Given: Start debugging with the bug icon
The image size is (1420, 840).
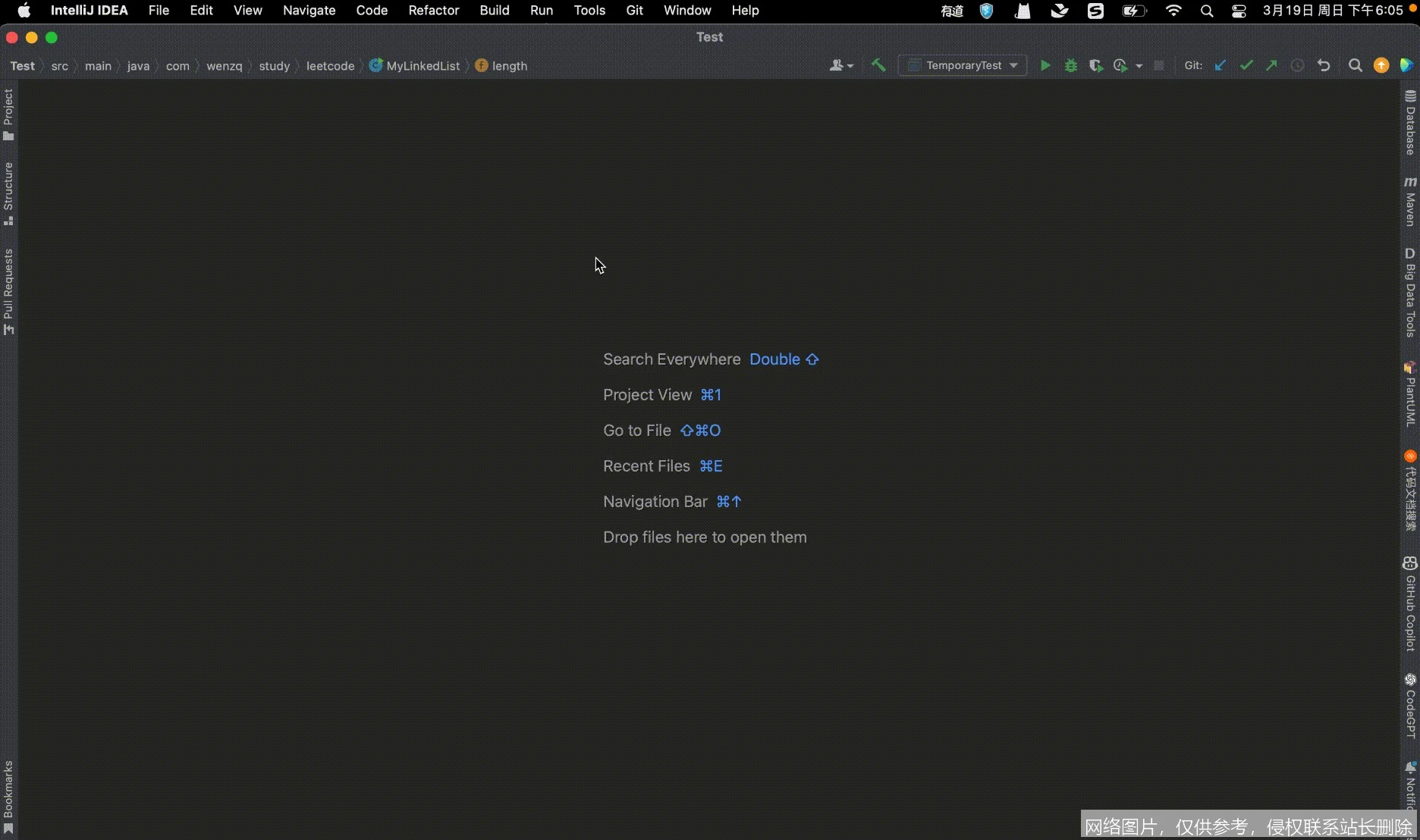Looking at the screenshot, I should point(1070,65).
